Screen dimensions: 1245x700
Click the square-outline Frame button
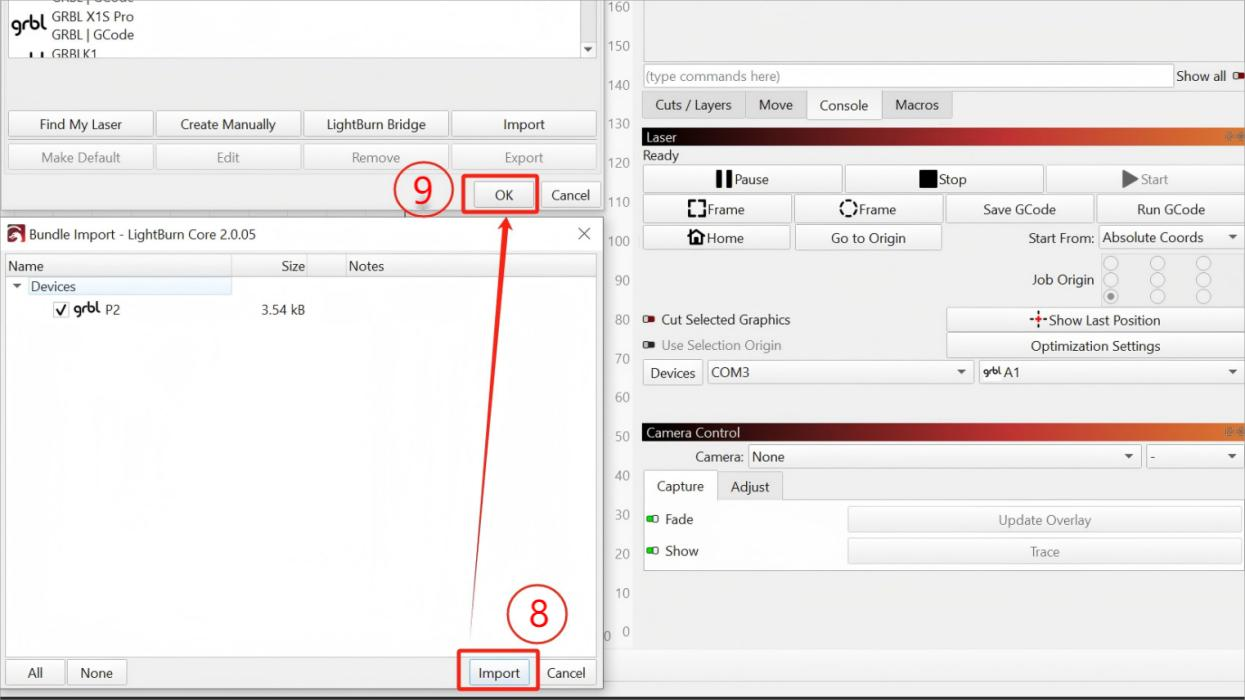coord(717,209)
